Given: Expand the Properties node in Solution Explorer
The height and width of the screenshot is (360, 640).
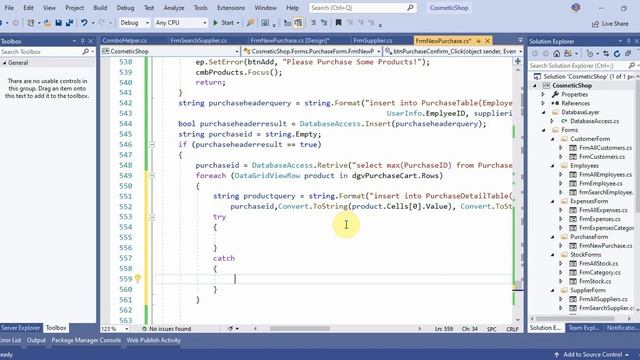Looking at the screenshot, I should pyautogui.click(x=543, y=94).
